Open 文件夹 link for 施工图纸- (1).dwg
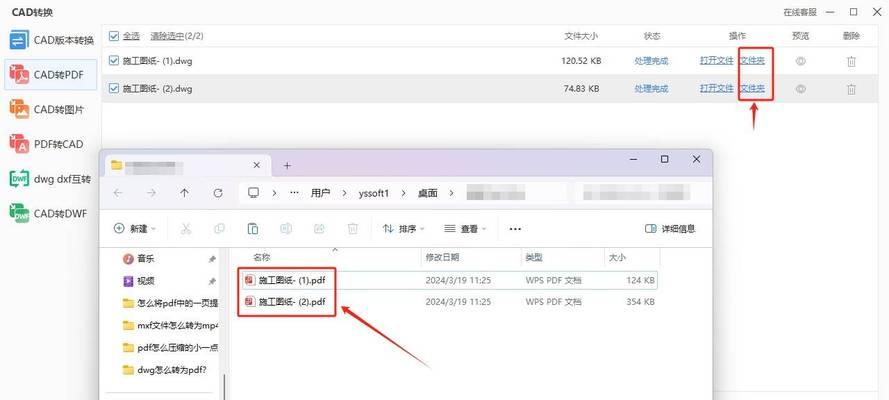Viewport: 889px width, 400px height. 752,61
